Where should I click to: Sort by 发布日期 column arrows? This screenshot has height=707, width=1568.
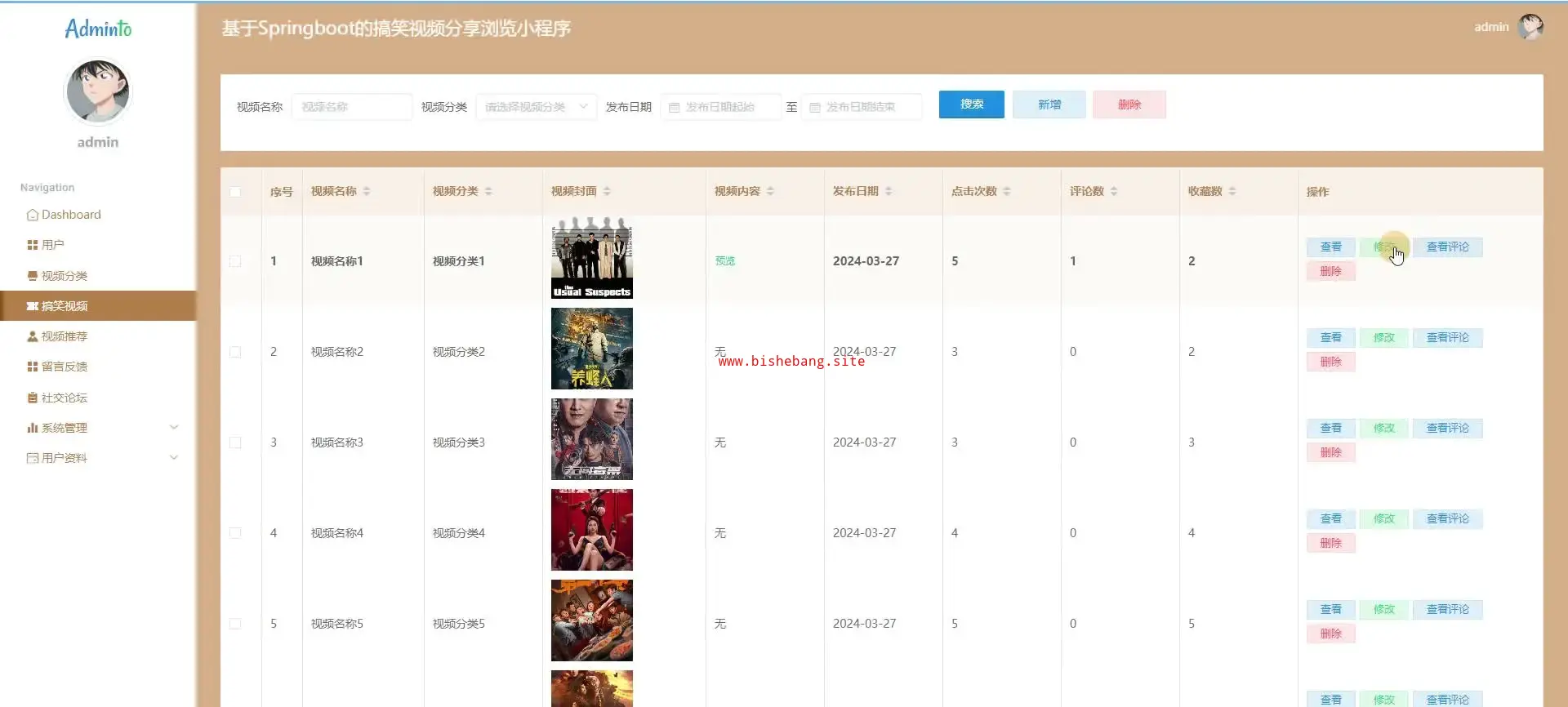point(889,191)
